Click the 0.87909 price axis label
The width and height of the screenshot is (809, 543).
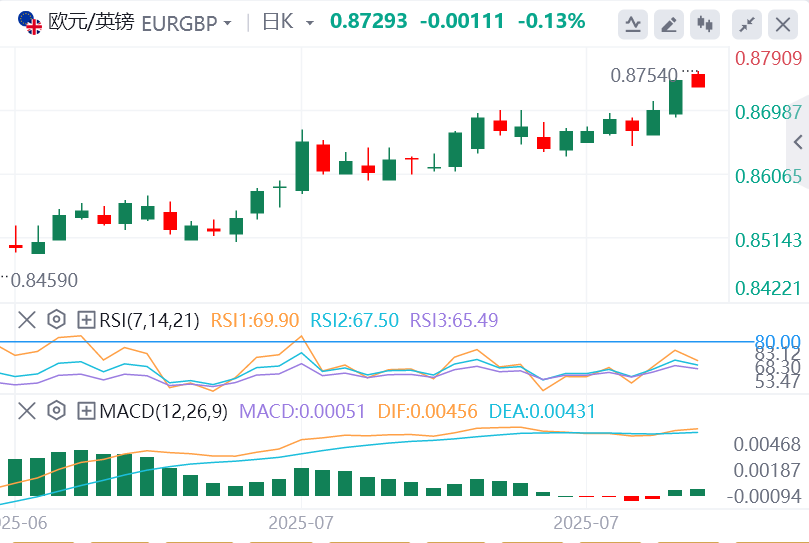(769, 58)
